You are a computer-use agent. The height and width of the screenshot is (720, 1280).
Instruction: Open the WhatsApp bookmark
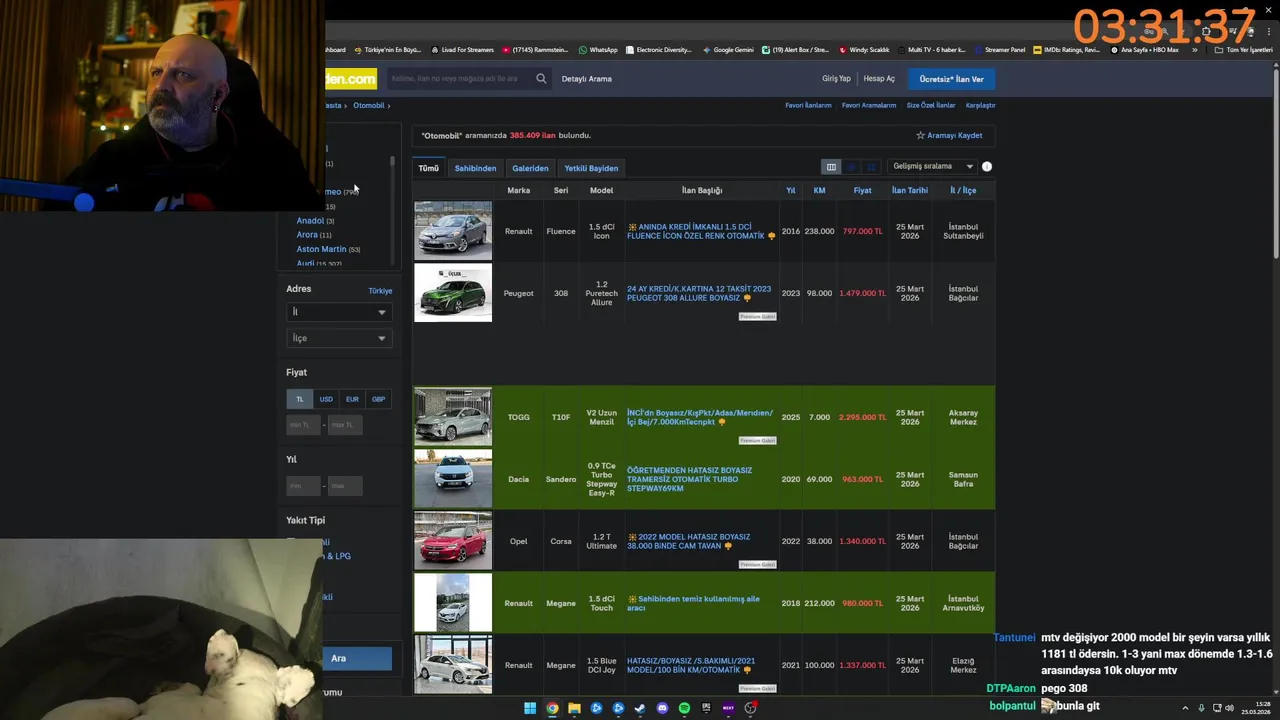pos(598,50)
